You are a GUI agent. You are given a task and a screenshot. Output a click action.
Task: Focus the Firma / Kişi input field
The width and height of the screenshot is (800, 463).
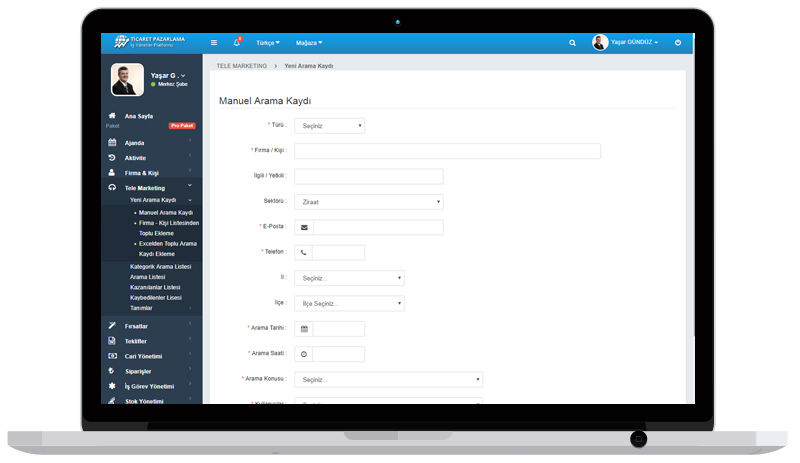tap(447, 151)
